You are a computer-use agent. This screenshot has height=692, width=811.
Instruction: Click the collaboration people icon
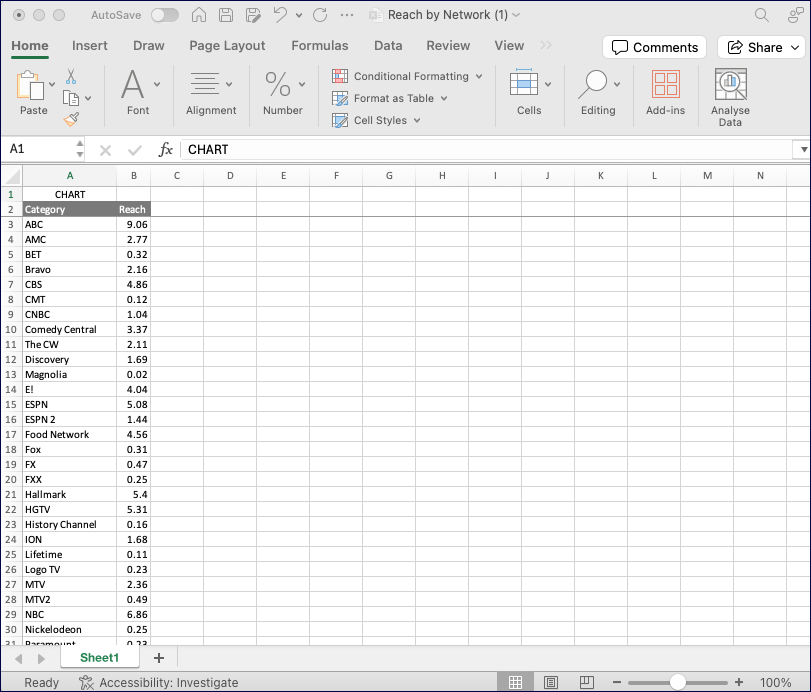795,15
